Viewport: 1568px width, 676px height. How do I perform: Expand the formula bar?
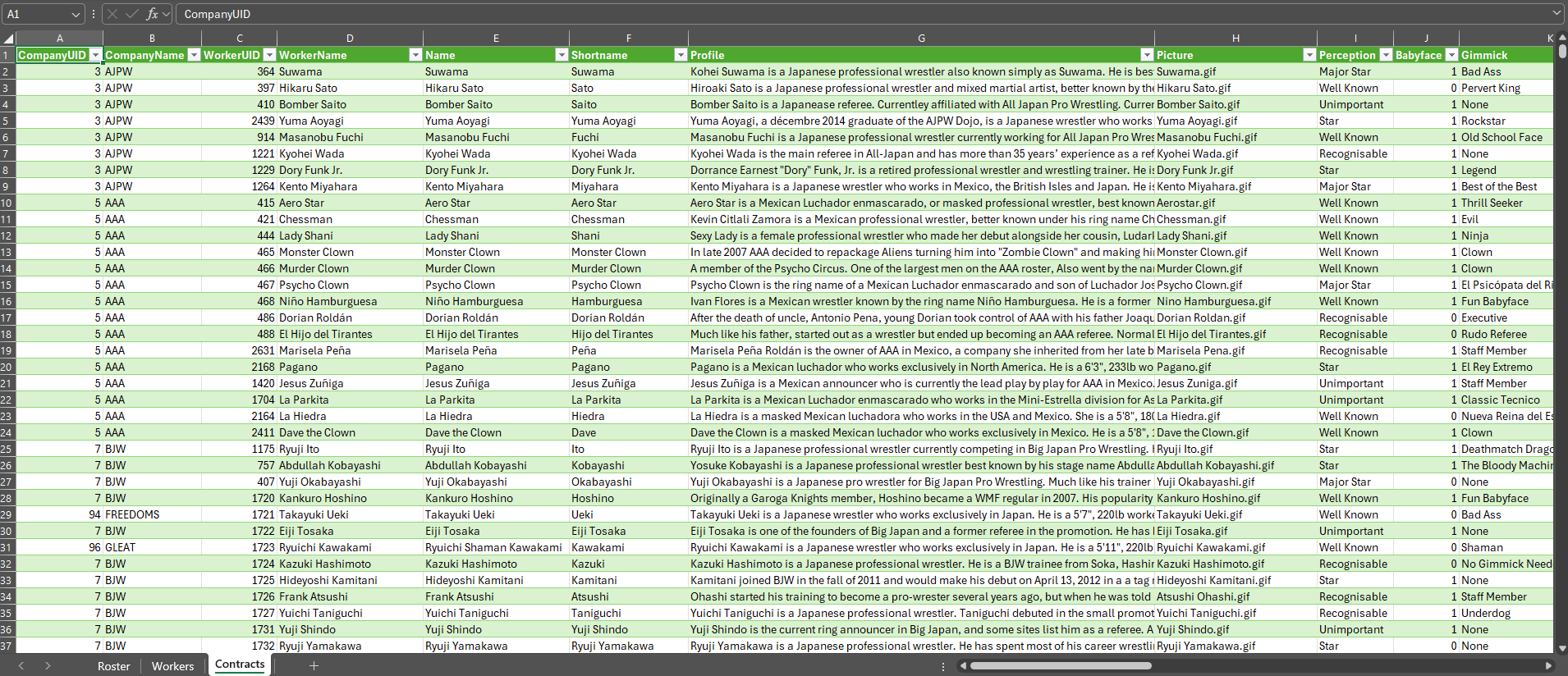[1556, 13]
